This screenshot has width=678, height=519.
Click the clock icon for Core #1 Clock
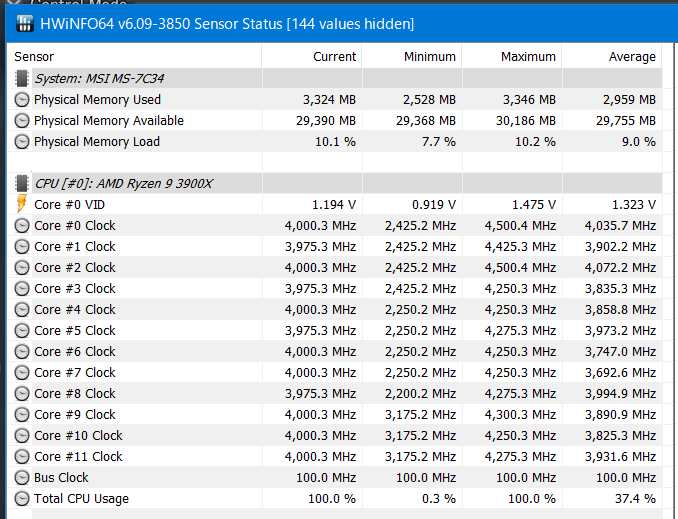point(22,247)
